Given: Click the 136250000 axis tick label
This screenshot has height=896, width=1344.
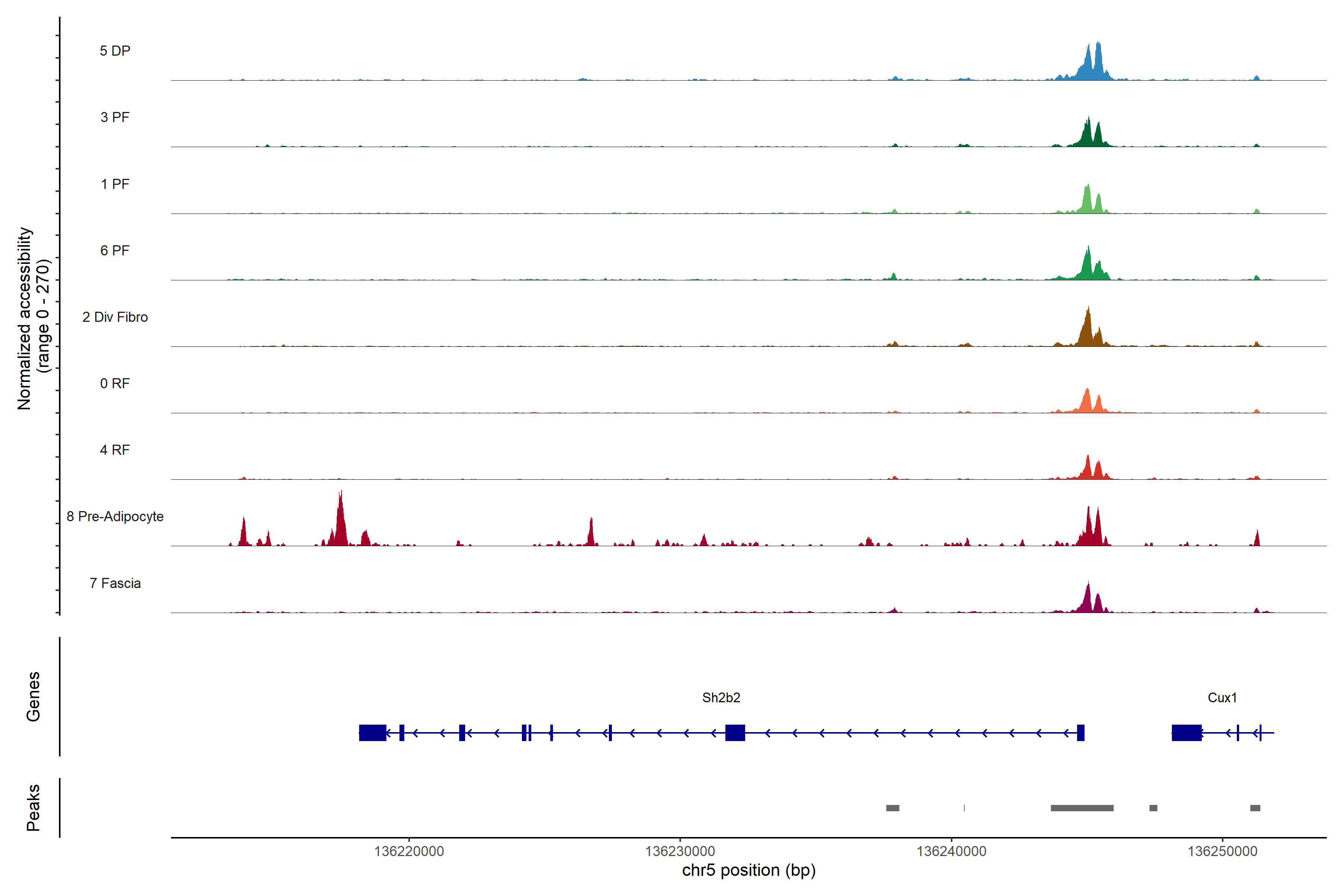Looking at the screenshot, I should coord(1222,852).
